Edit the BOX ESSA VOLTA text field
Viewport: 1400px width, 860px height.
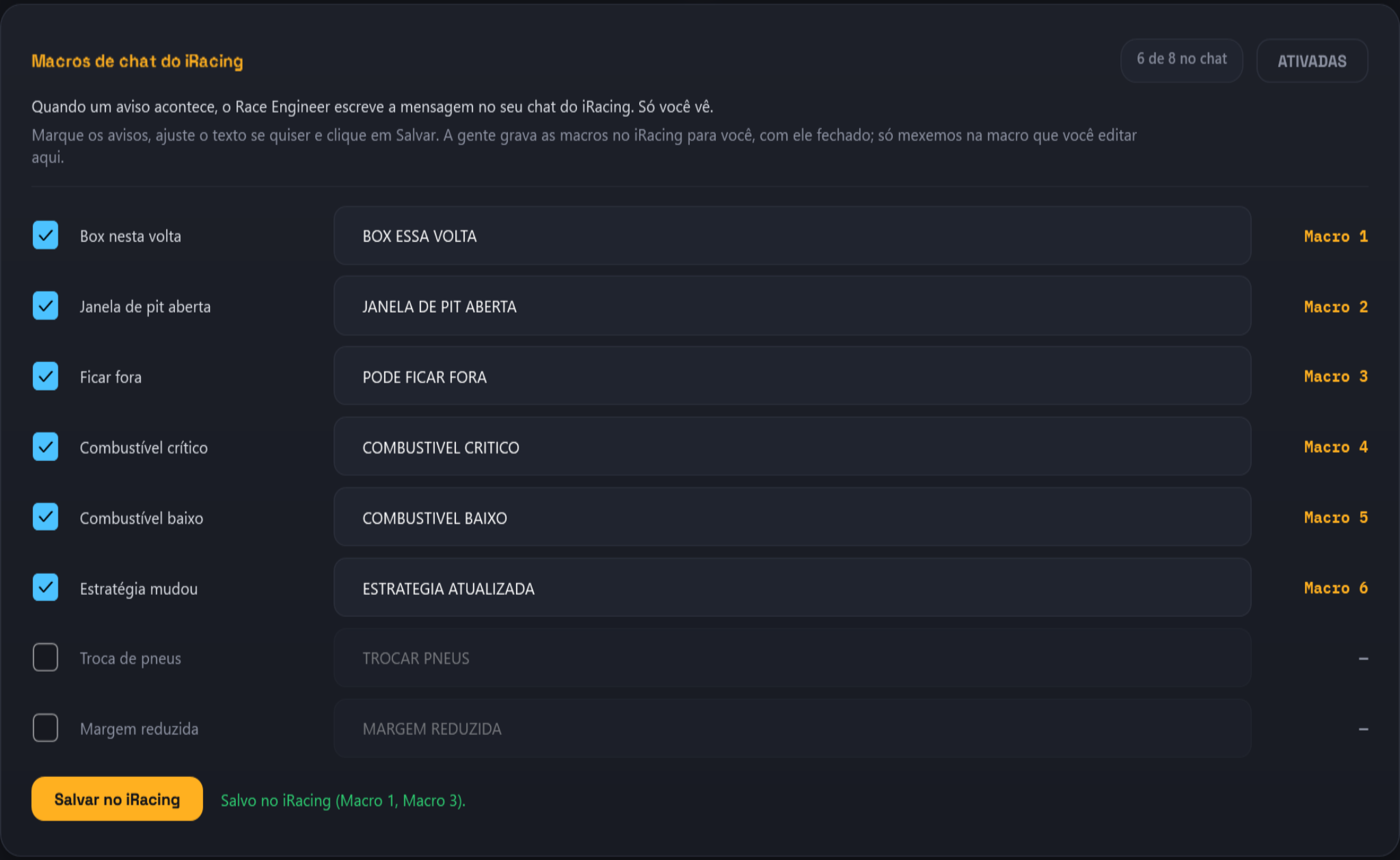[x=792, y=235]
